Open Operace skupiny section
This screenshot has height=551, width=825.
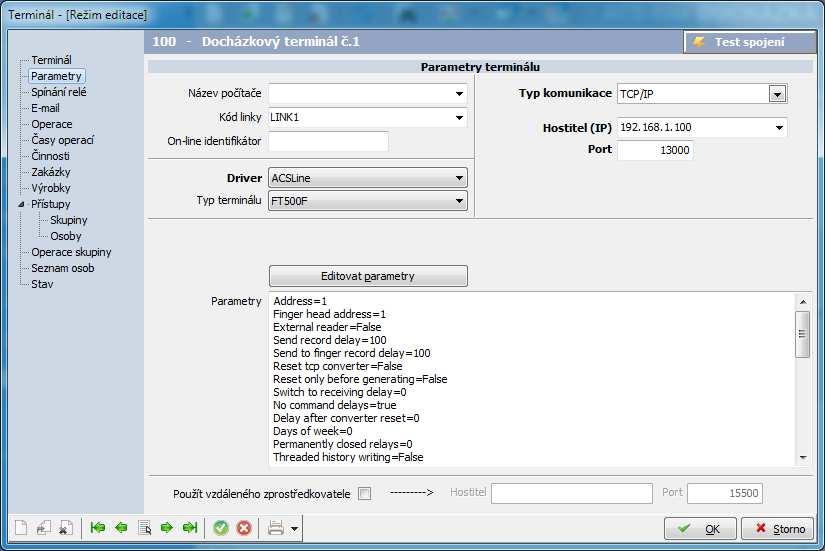71,252
